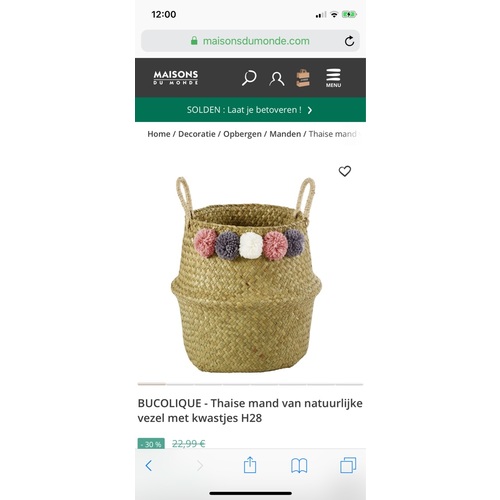Open the Decoratie breadcrumb link
The image size is (500, 500).
tap(197, 134)
